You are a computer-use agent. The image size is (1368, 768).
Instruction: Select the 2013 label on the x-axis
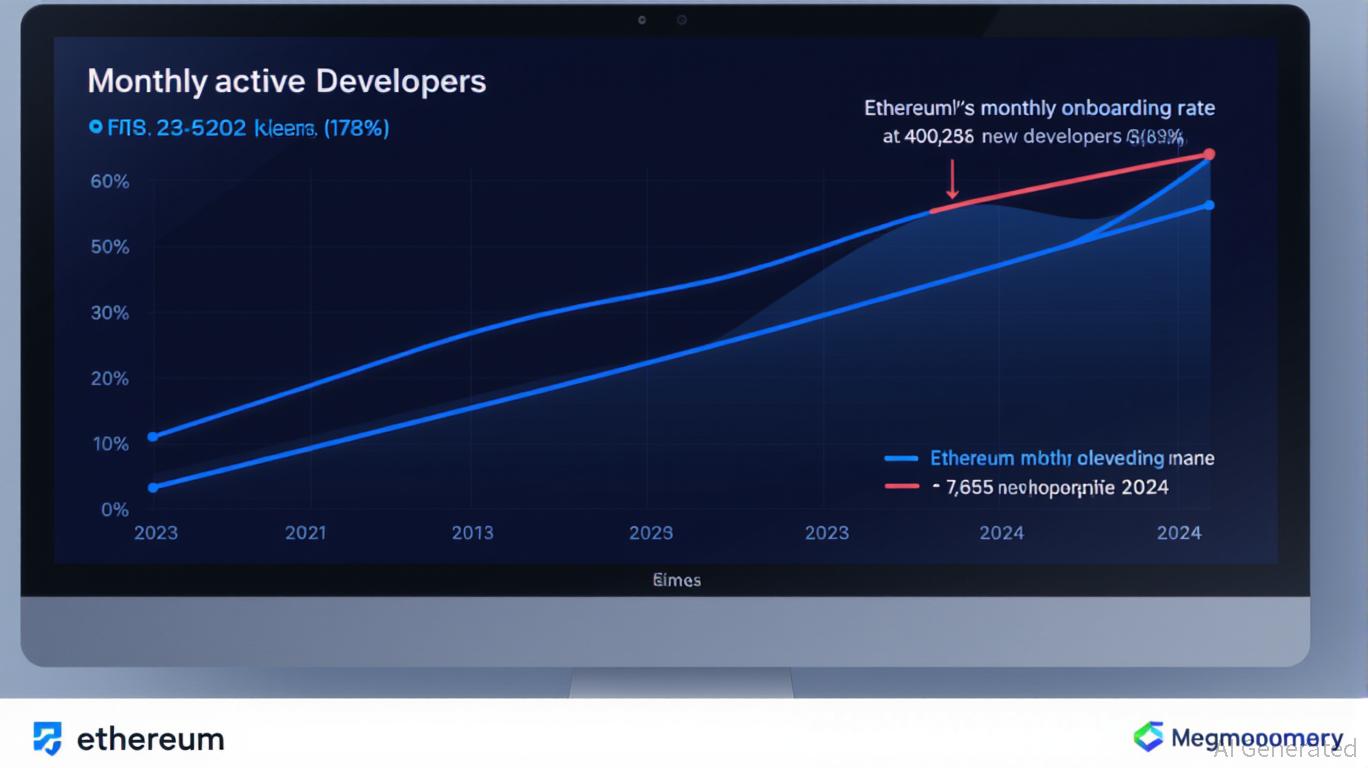coord(472,533)
